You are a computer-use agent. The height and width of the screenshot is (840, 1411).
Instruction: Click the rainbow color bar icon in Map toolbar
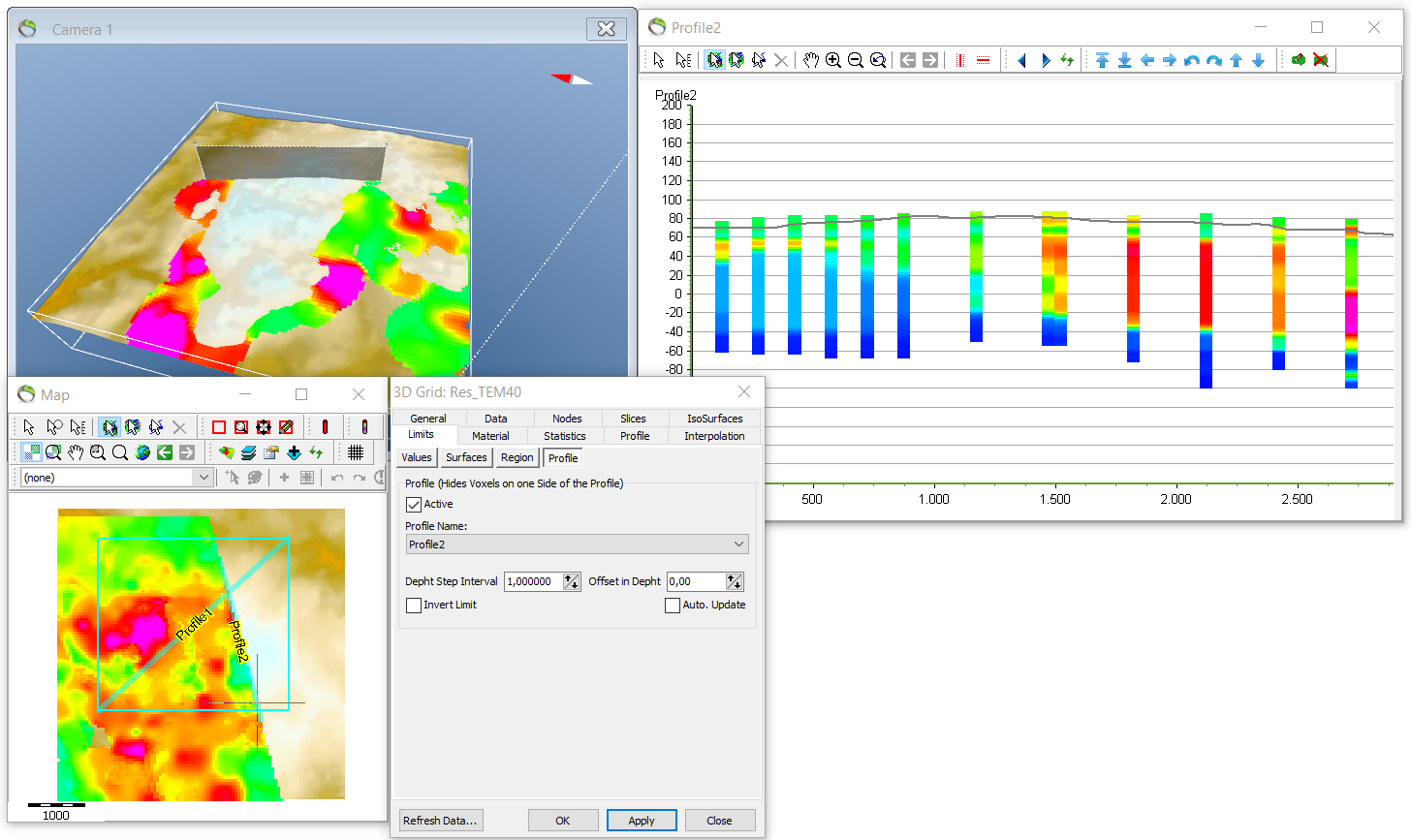[364, 426]
